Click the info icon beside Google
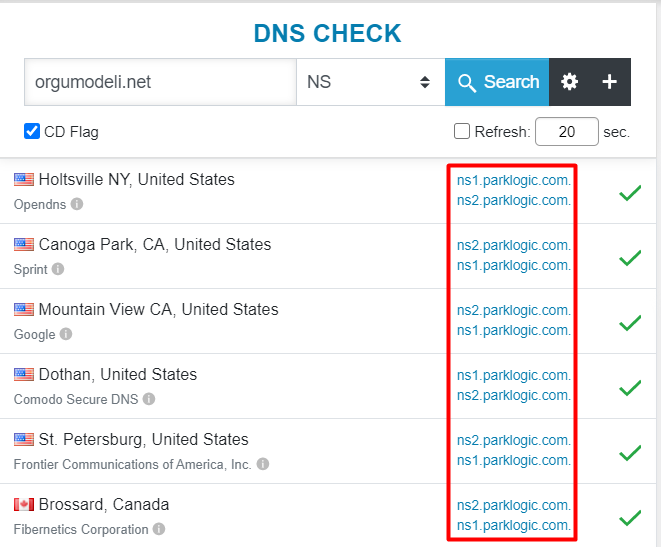Image resolution: width=661 pixels, height=547 pixels. [66, 334]
